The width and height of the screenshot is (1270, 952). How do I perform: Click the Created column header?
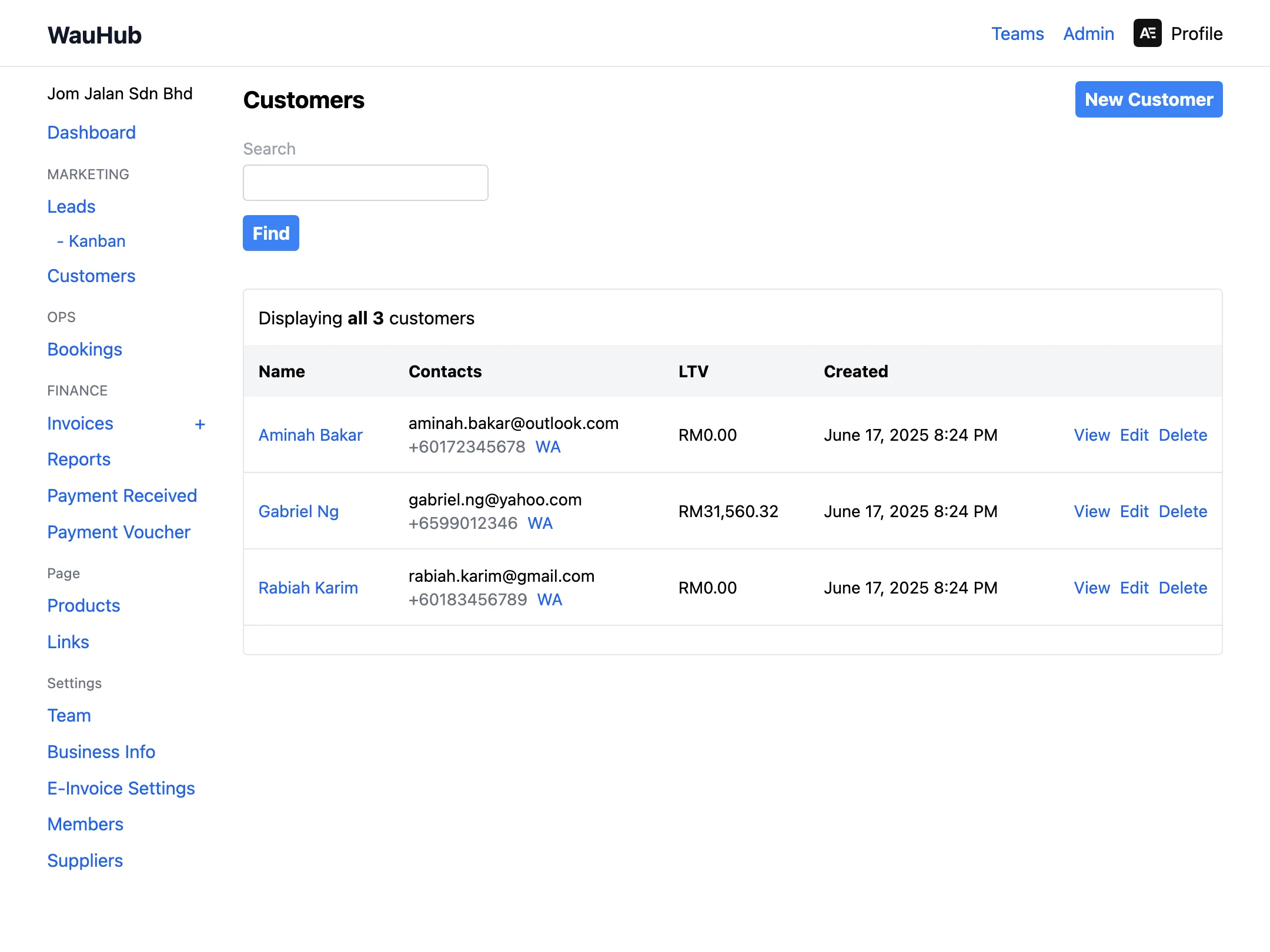coord(856,371)
